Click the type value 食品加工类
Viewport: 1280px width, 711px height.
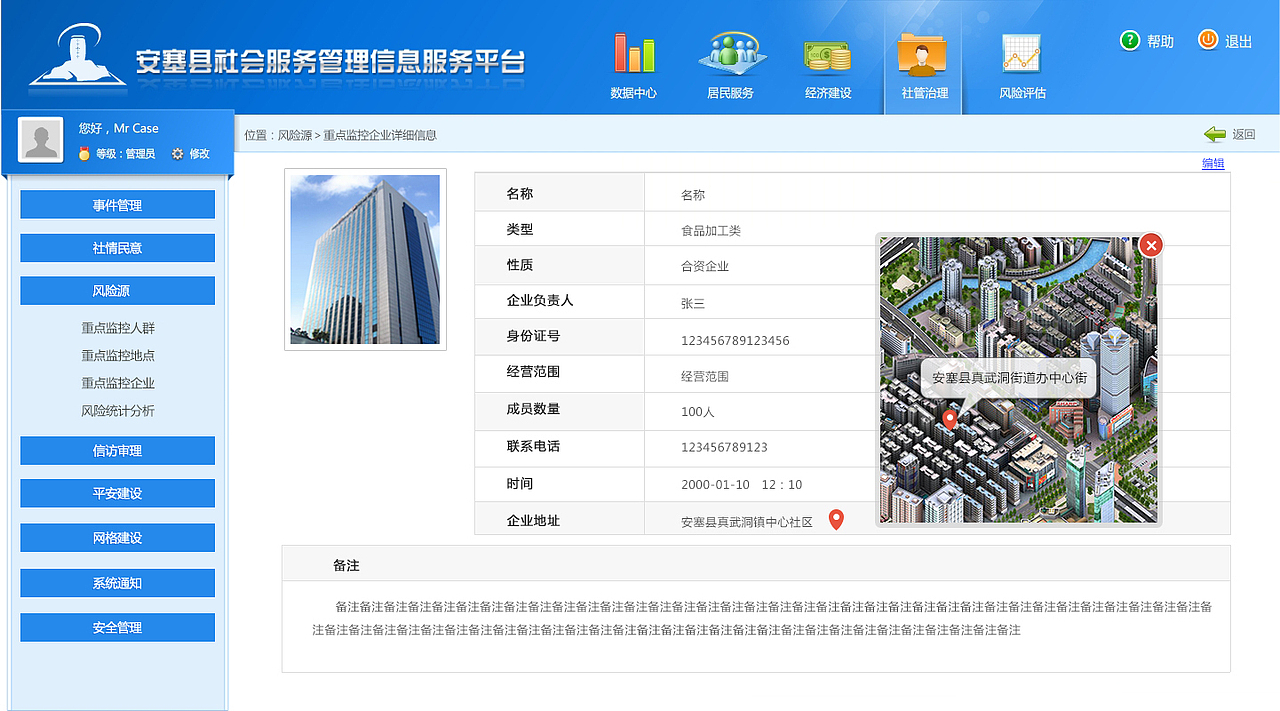711,231
